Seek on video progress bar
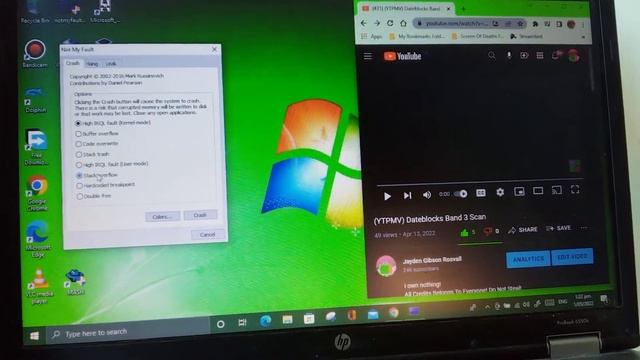Screen dimensions: 640x360 (480, 182)
